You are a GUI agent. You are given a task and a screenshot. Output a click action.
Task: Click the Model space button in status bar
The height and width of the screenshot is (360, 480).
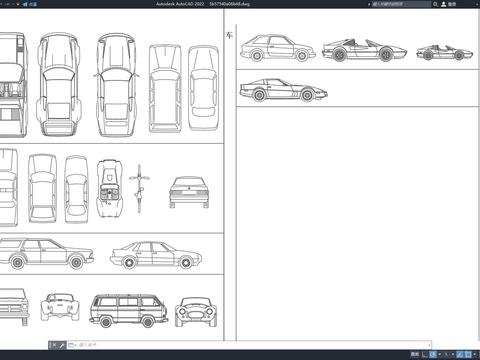415,354
